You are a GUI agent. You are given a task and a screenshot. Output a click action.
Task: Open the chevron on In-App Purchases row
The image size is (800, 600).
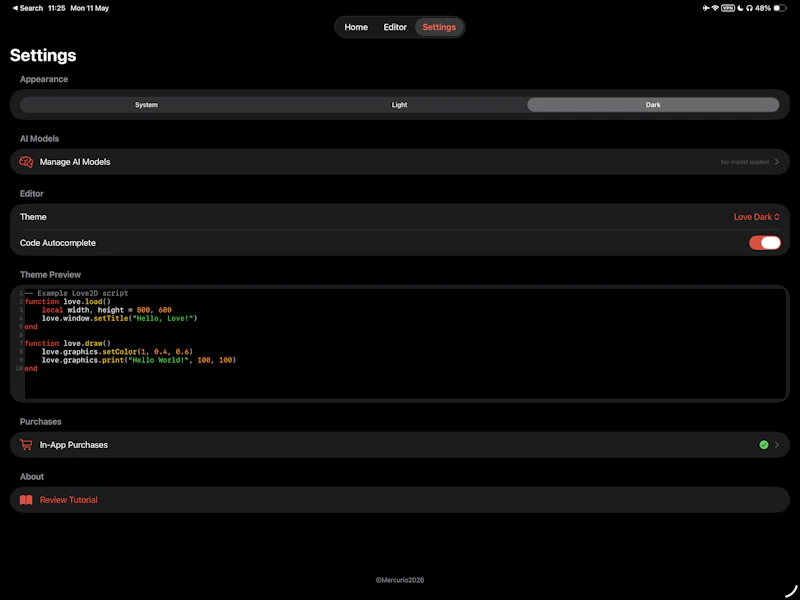coord(777,445)
